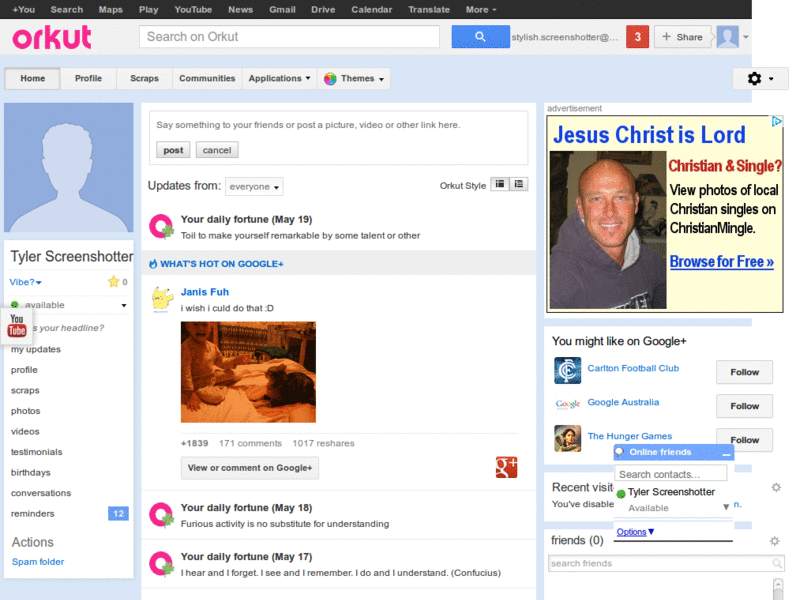Click the cancel button
This screenshot has width=800, height=600.
coord(217,150)
